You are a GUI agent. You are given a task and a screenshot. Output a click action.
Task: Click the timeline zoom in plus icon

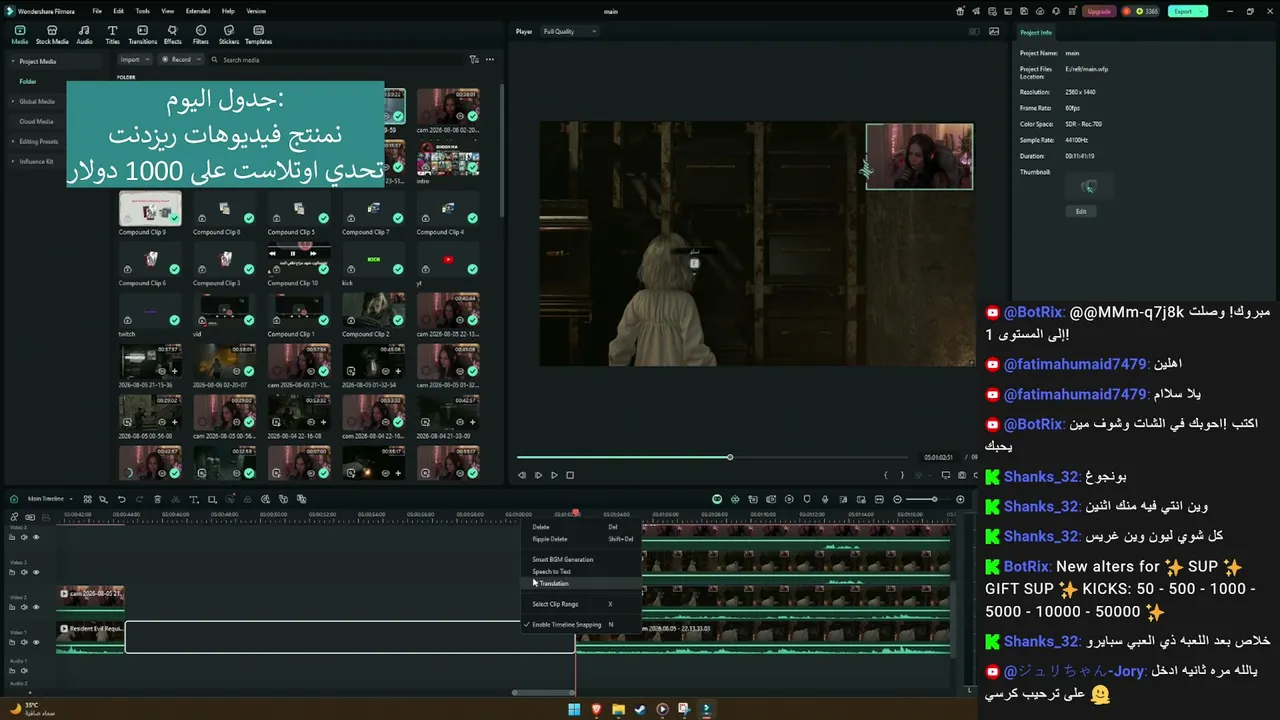[x=961, y=499]
